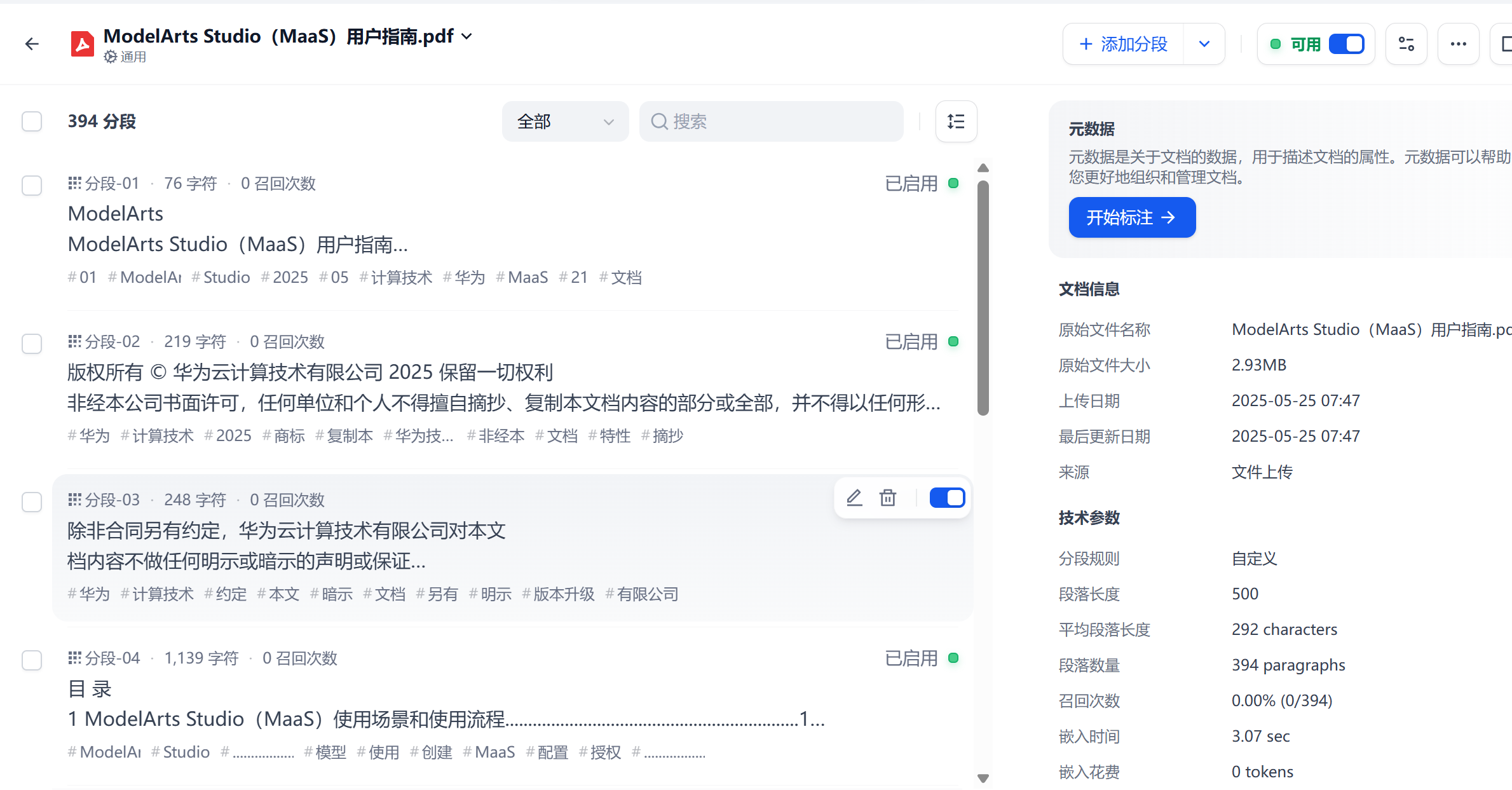Open the document name dropdown chevron

click(x=467, y=36)
